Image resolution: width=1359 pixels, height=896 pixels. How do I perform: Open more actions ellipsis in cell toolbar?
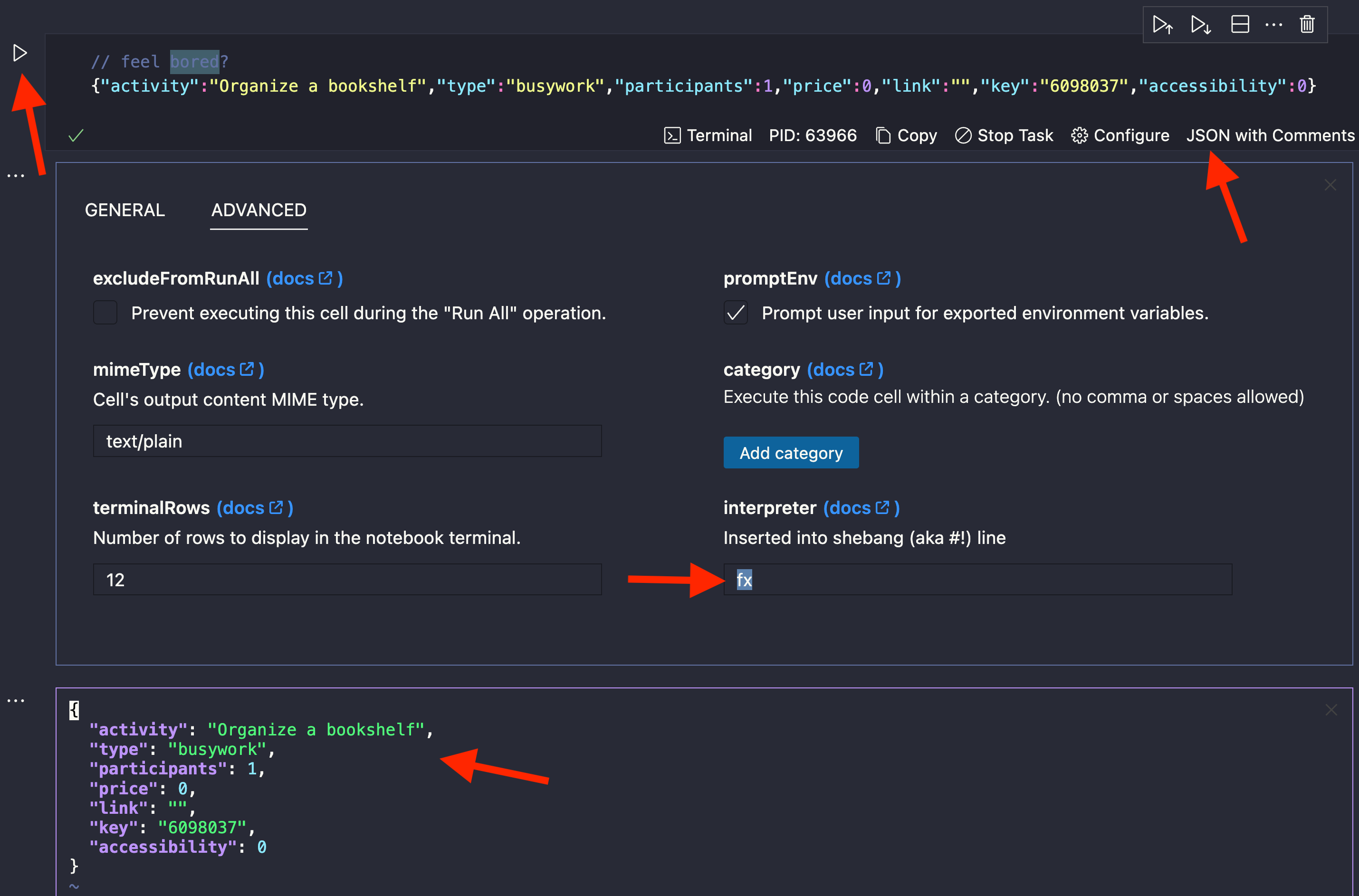pyautogui.click(x=1274, y=25)
